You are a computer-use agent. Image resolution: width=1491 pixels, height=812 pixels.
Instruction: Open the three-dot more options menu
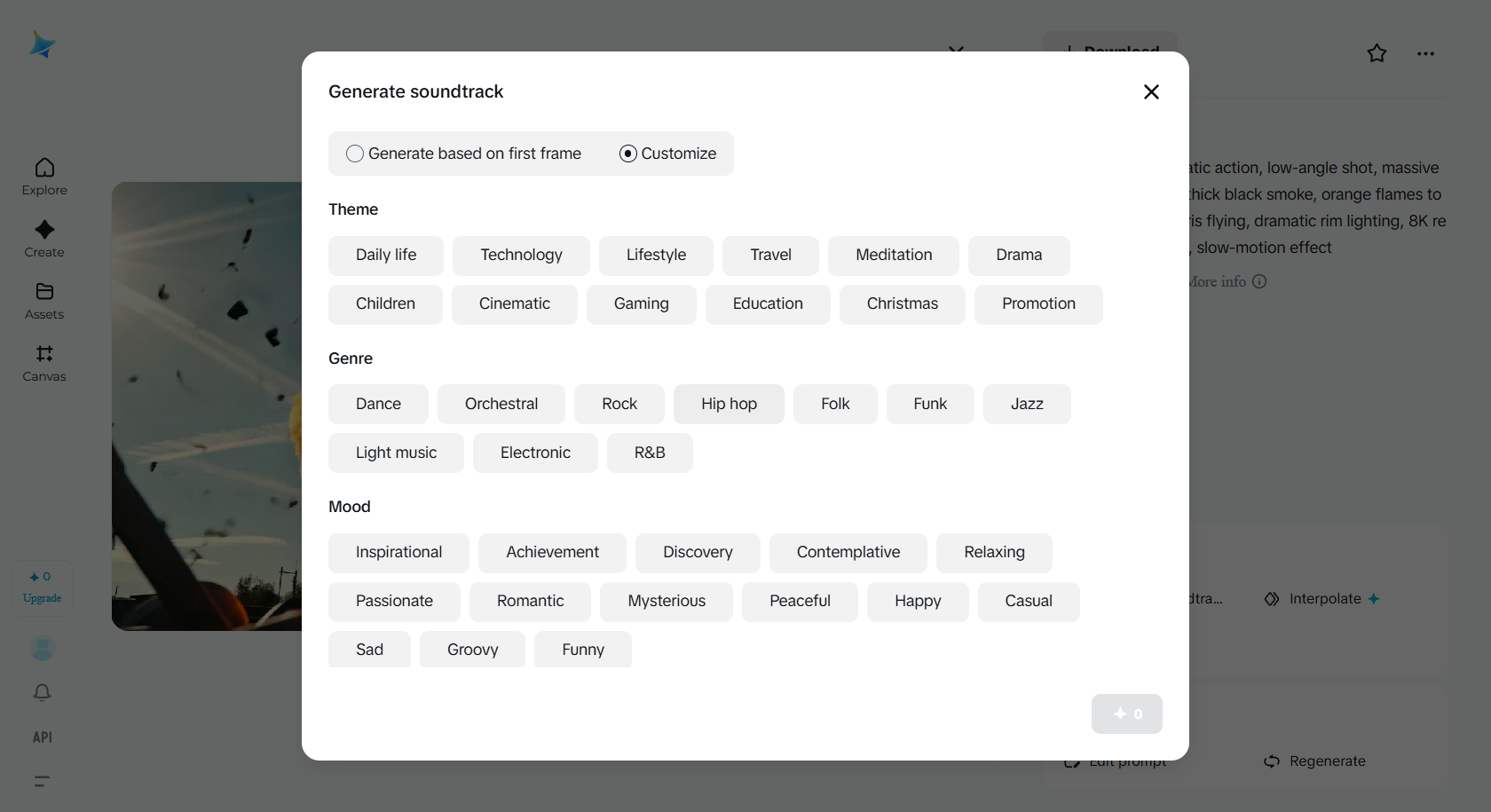tap(1425, 53)
